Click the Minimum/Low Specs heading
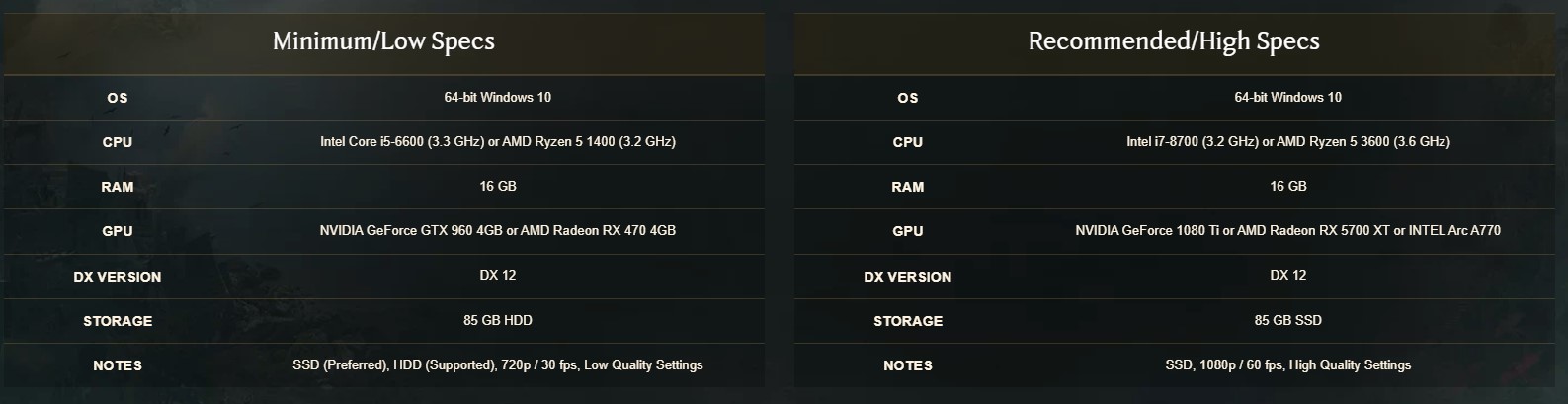Viewport: 1568px width, 404px height. pos(383,41)
